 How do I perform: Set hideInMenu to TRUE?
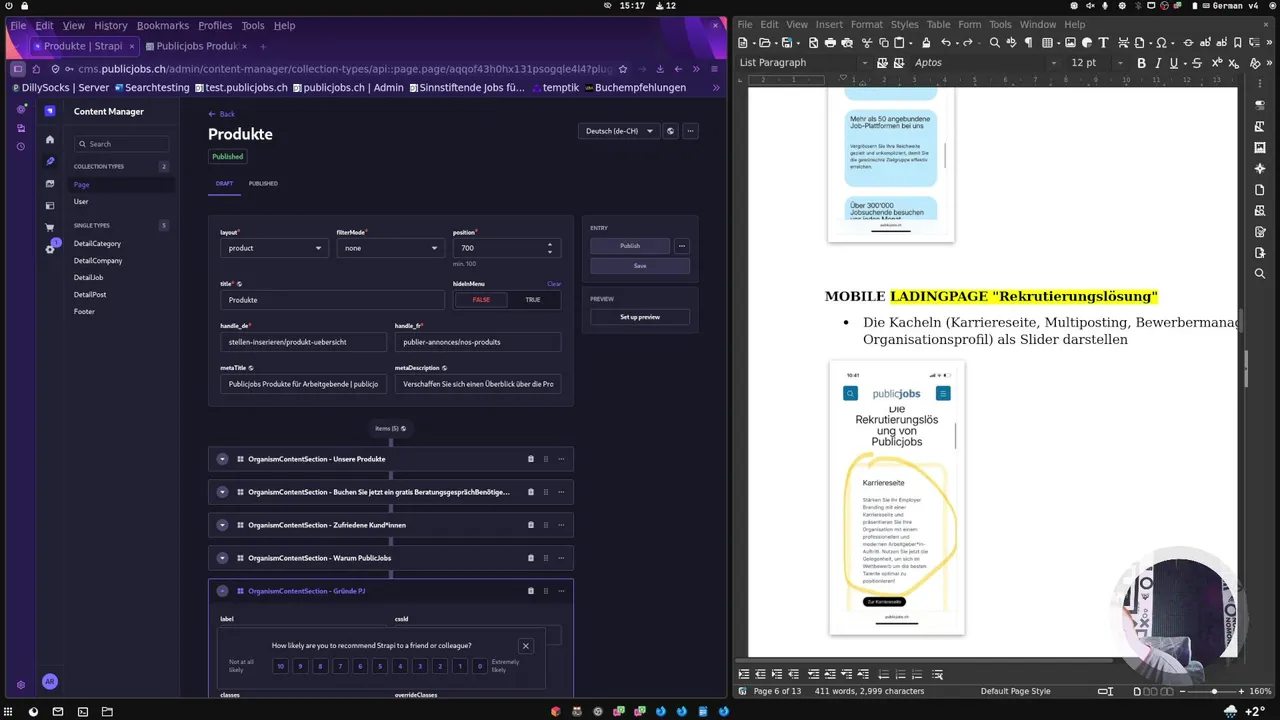coord(533,300)
